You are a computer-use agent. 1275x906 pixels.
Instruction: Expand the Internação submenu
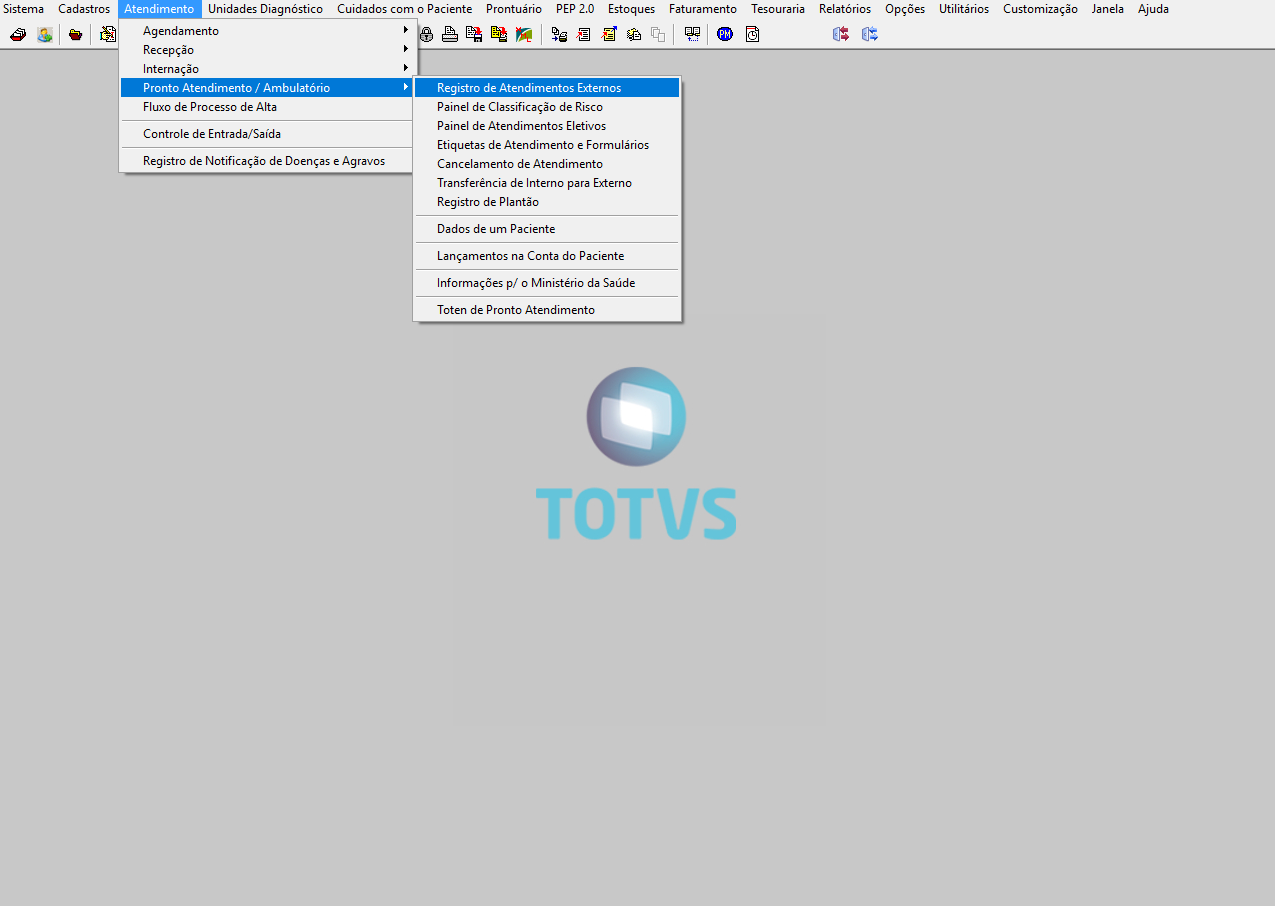pyautogui.click(x=267, y=69)
